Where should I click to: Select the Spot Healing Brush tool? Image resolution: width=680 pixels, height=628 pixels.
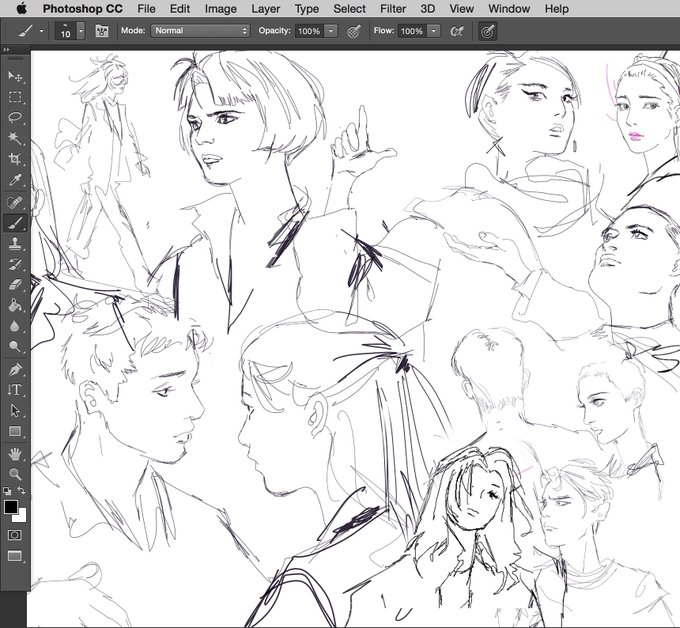pyautogui.click(x=15, y=203)
